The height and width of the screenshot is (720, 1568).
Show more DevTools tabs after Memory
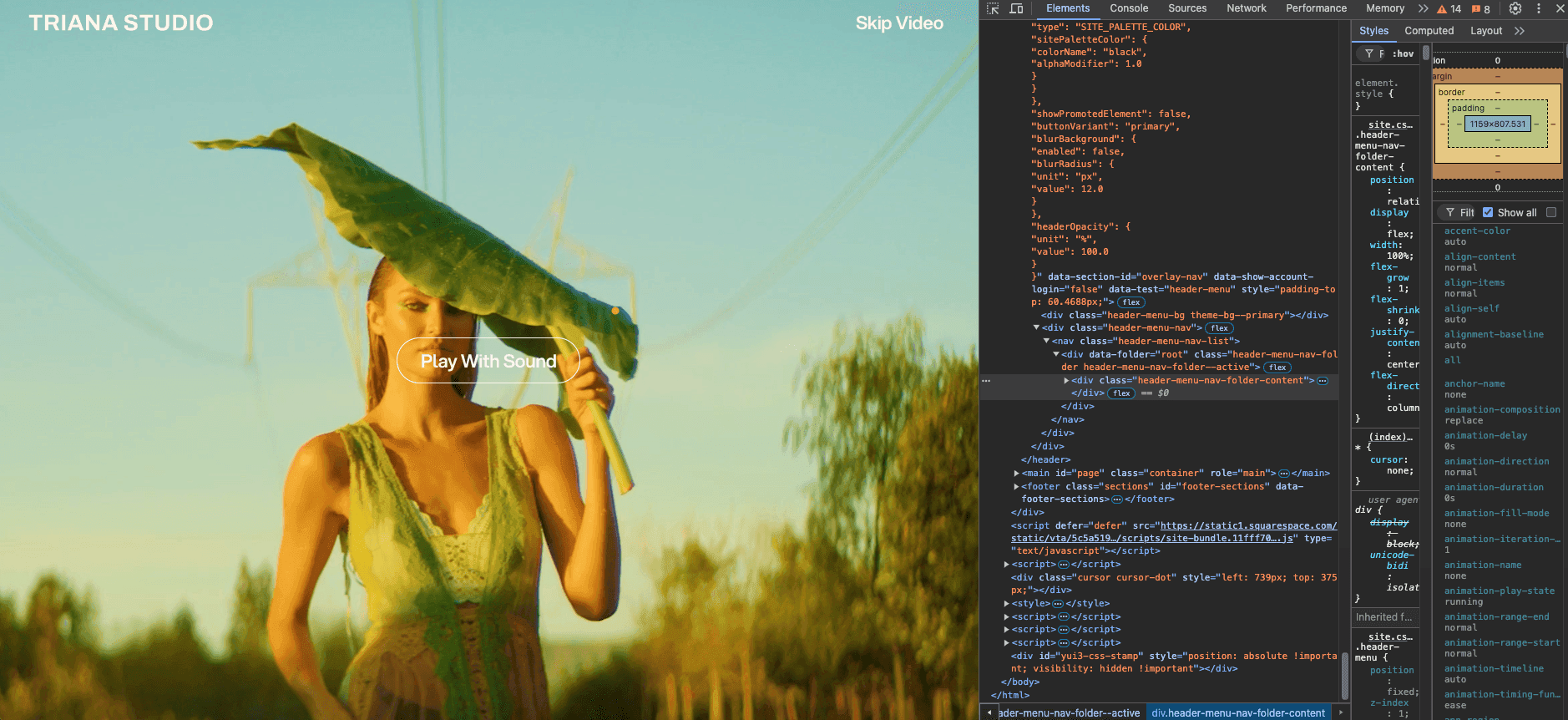(x=1423, y=8)
